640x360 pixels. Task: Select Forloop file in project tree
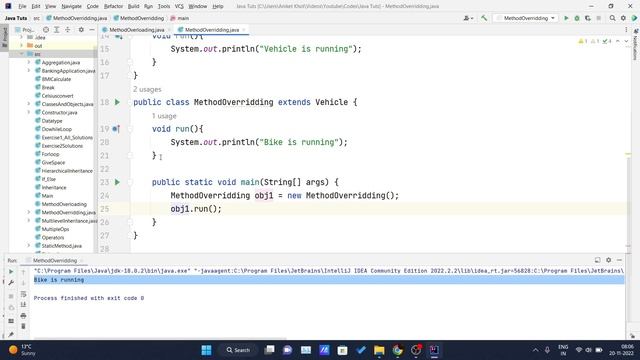coord(50,154)
